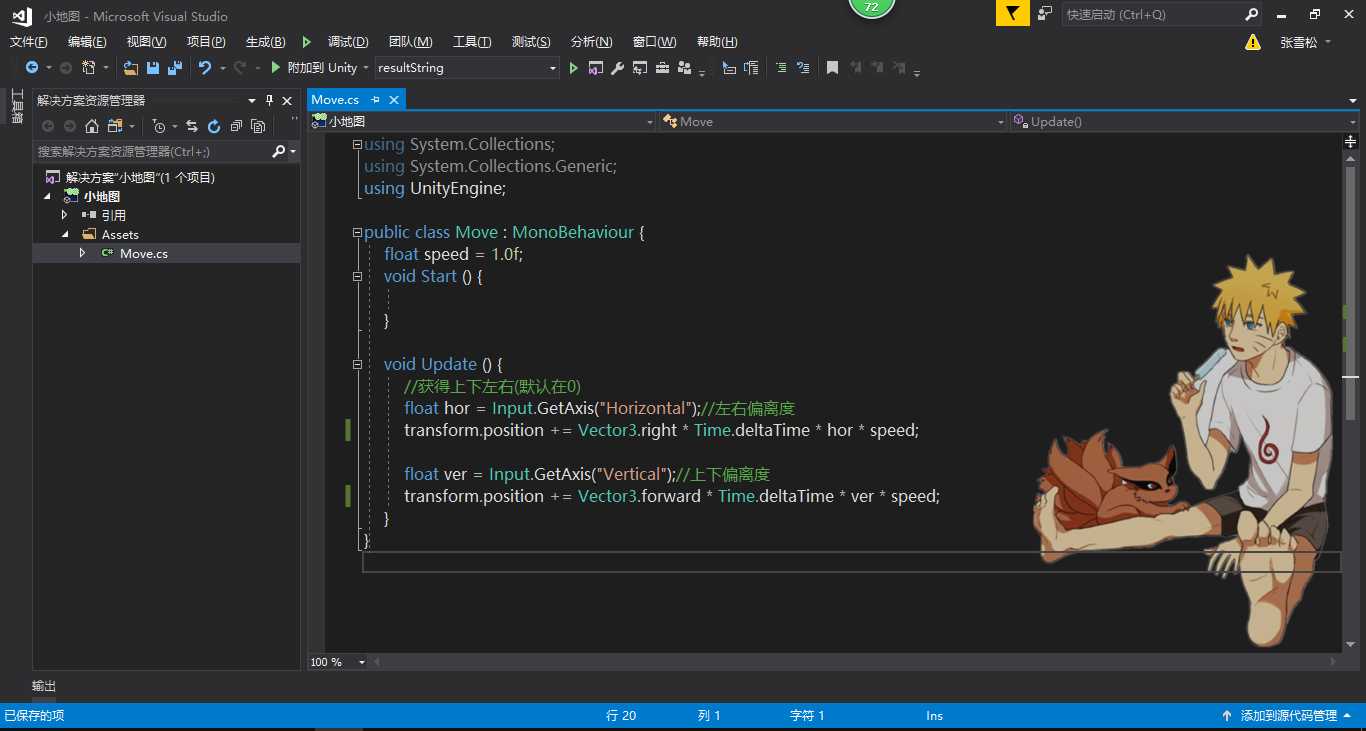
Task: Click the Home icon in Solution Explorer
Action: pos(92,126)
